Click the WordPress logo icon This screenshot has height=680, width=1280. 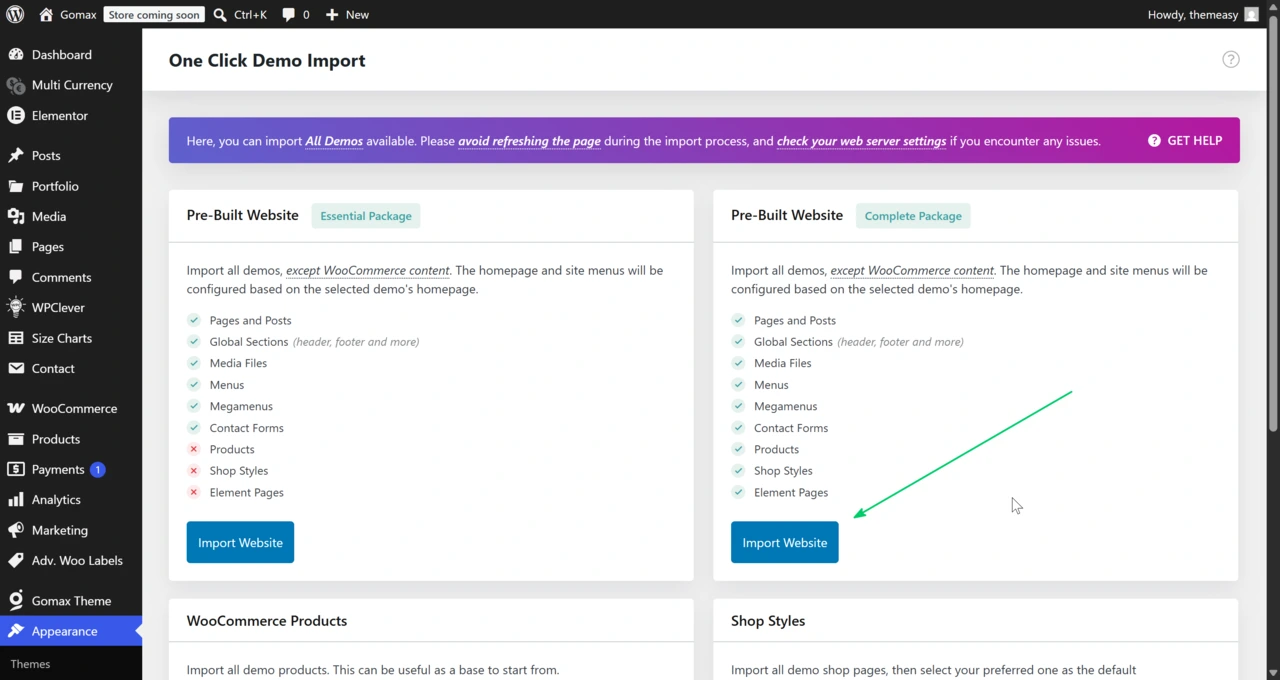click(15, 15)
